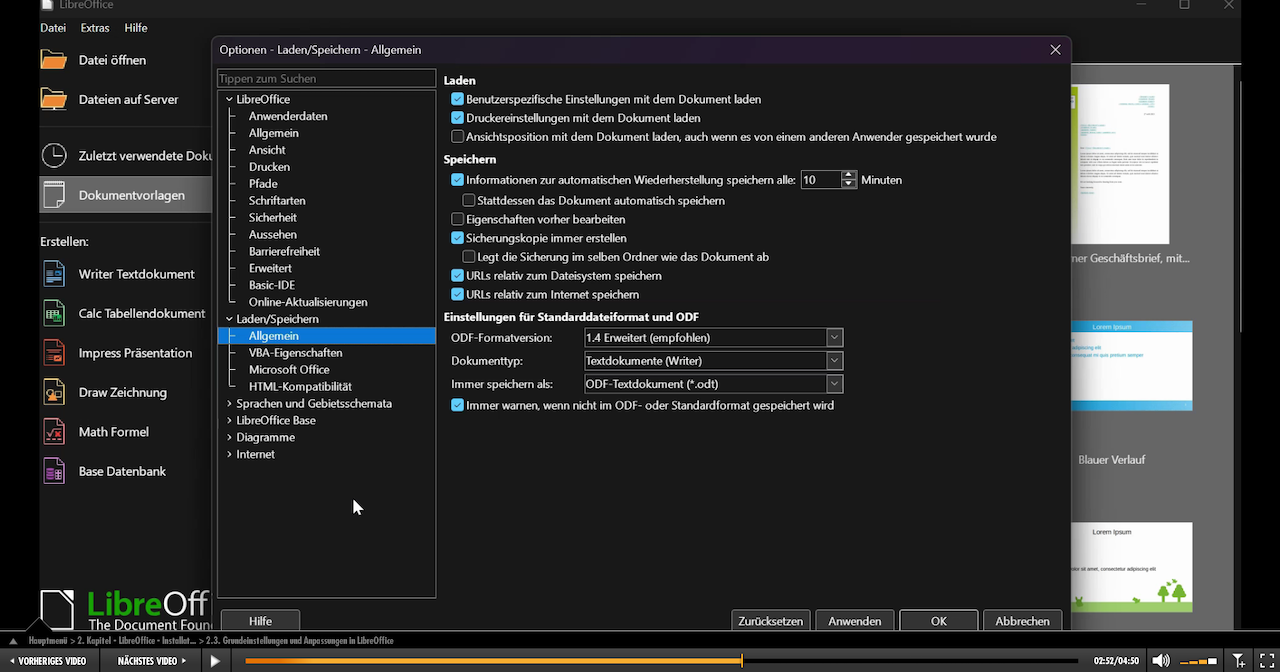
Task: Click the Zurücksetzen button
Action: pos(771,621)
